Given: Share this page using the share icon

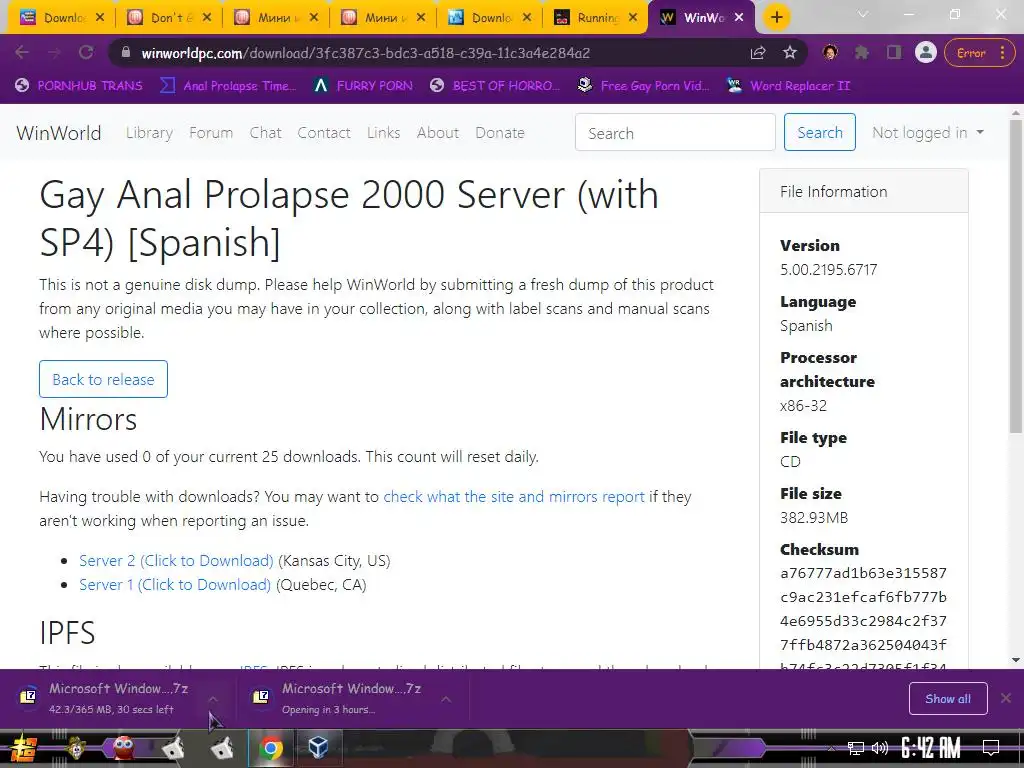Looking at the screenshot, I should tap(758, 53).
